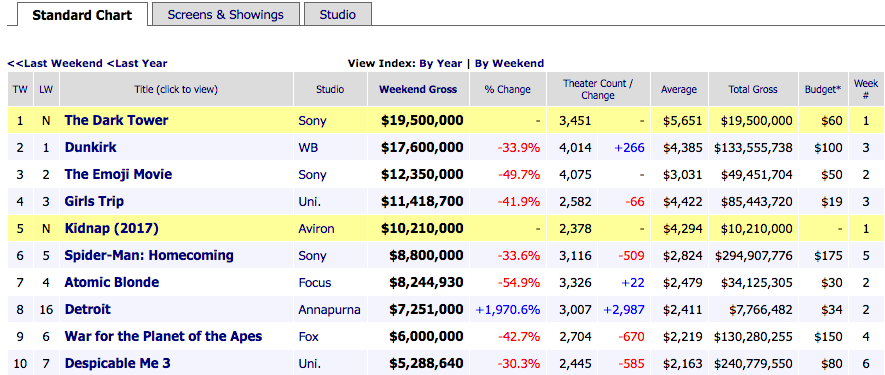View index By Weekend
This screenshot has height=375, width=885.
coord(509,63)
